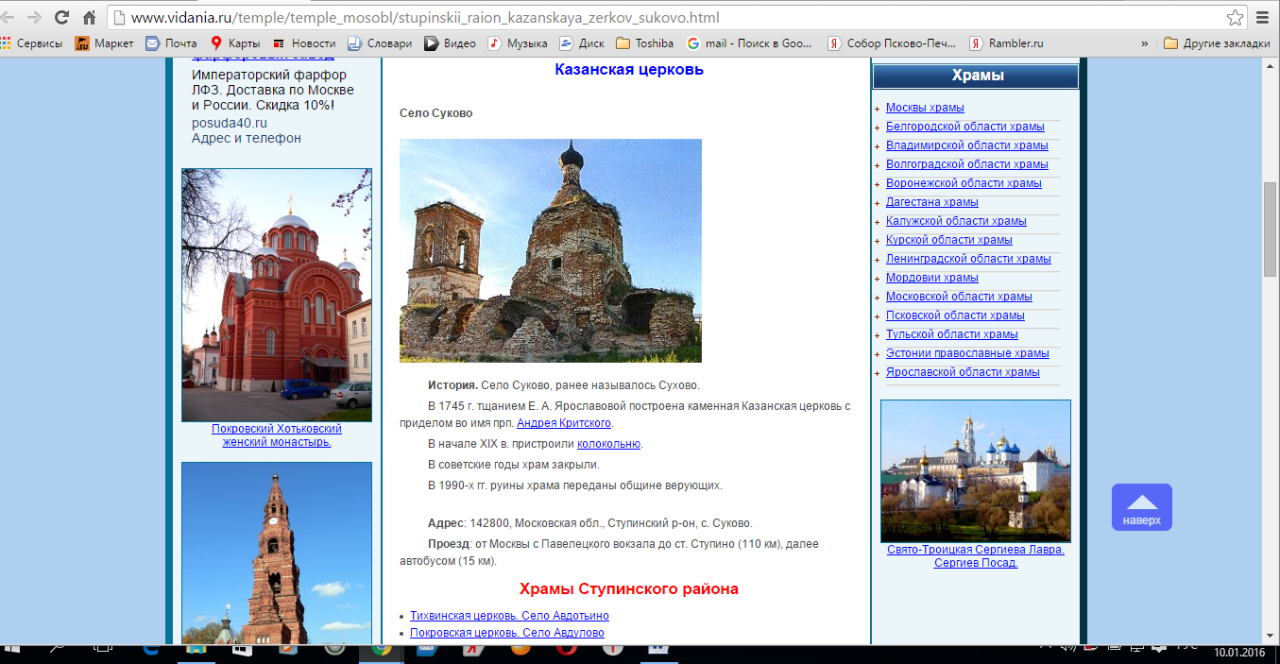Screen dimensions: 1280x664
Task: Grab the page's vertical scrollbar thumb
Action: (x=1270, y=230)
